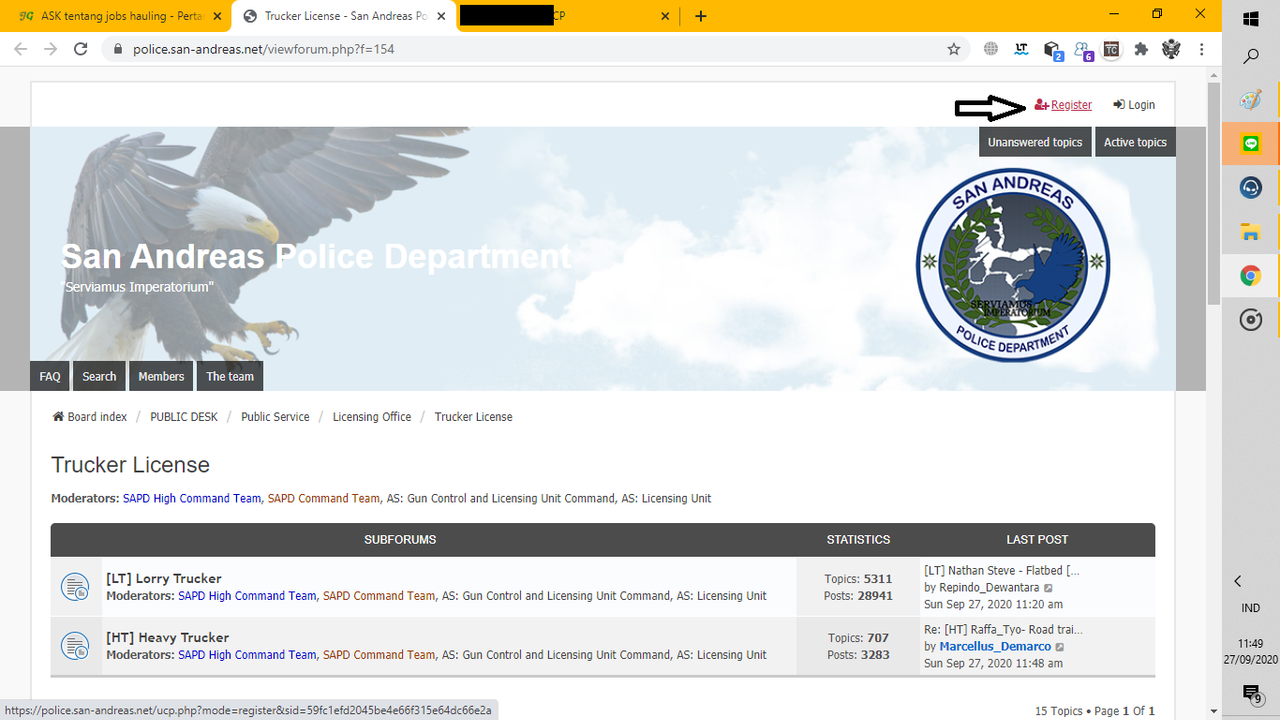1280x720 pixels.
Task: Open the Windows notification center
Action: (1251, 694)
